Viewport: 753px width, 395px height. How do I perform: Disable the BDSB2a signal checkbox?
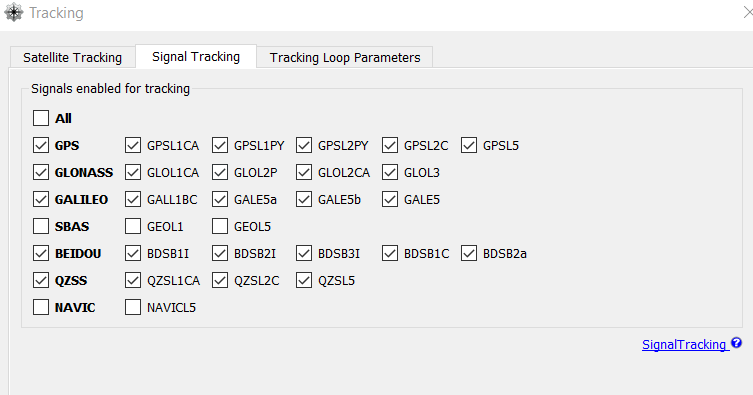click(x=469, y=253)
